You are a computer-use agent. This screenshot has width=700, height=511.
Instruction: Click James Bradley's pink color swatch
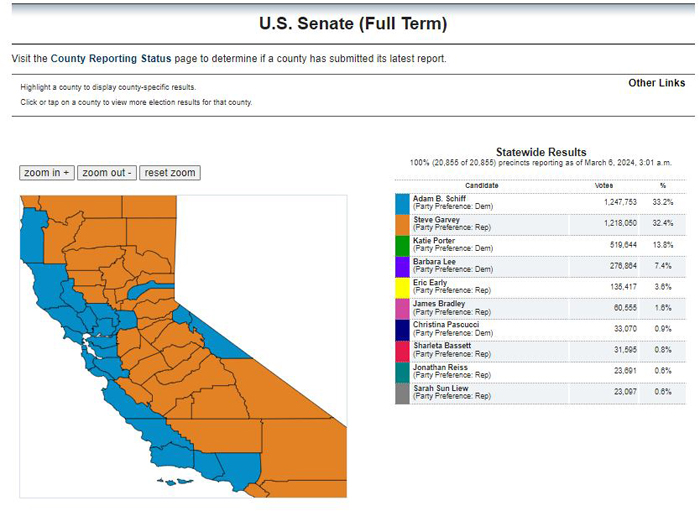click(x=402, y=309)
